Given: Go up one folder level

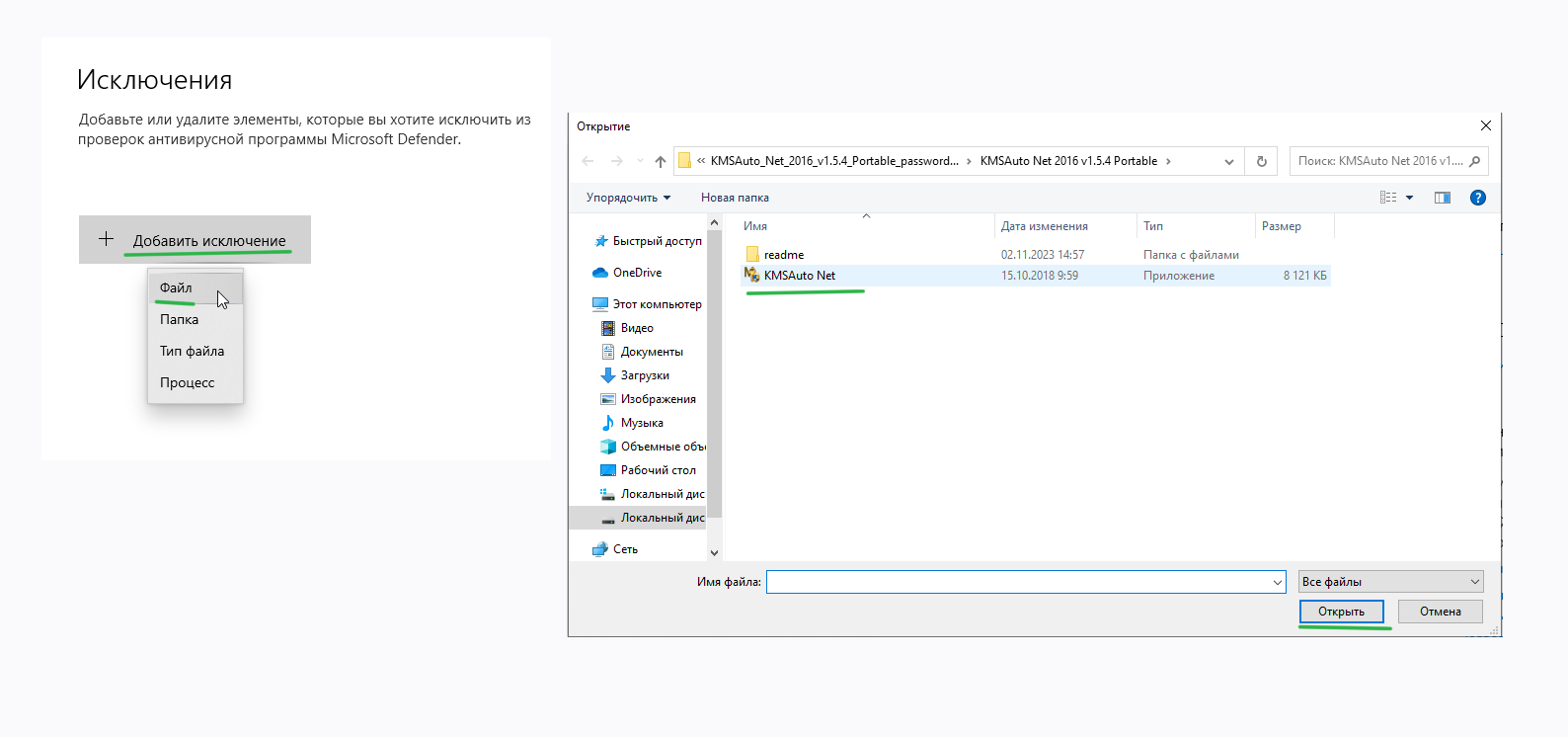Looking at the screenshot, I should pyautogui.click(x=661, y=161).
